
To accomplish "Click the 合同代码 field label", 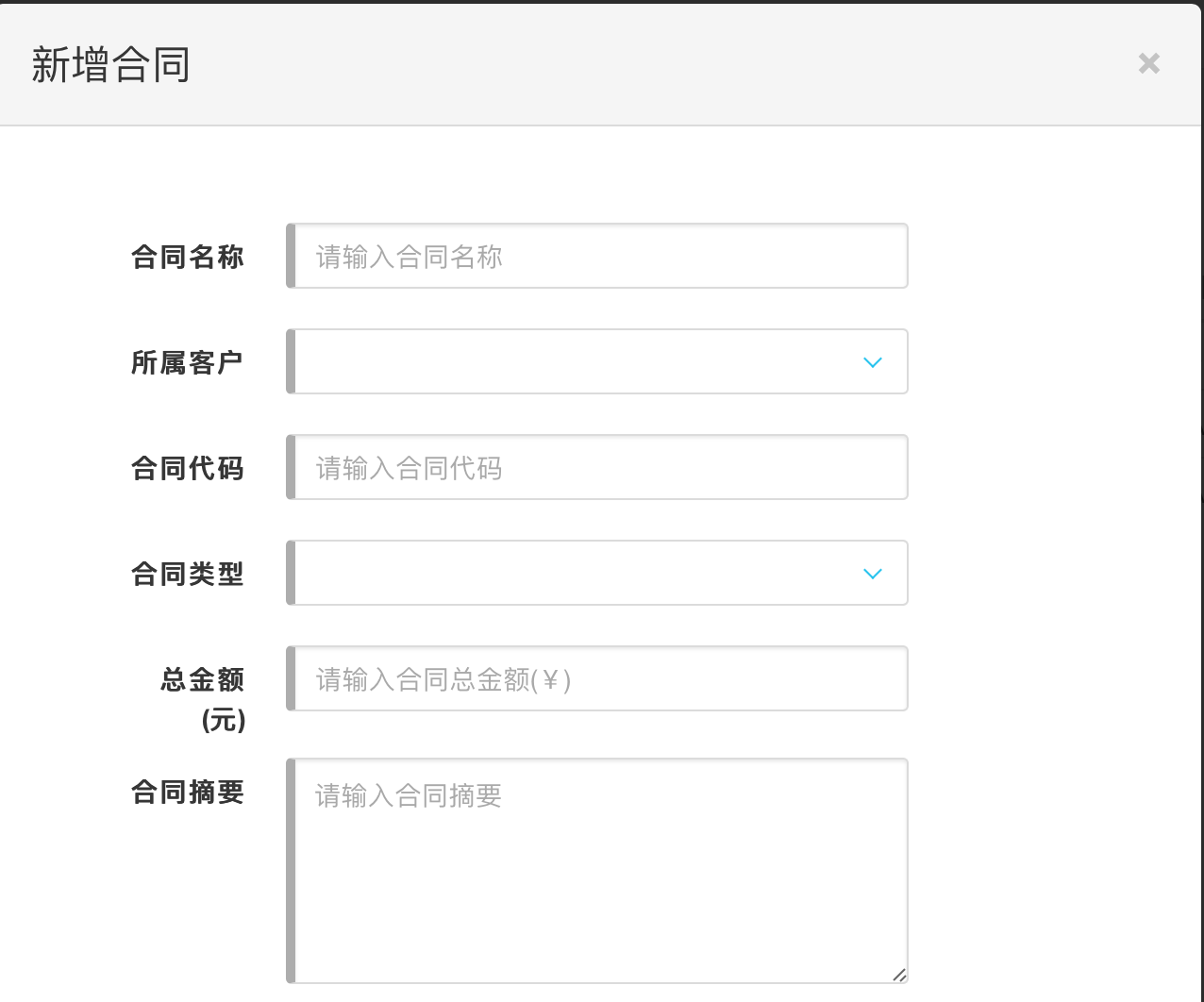I will tap(188, 468).
